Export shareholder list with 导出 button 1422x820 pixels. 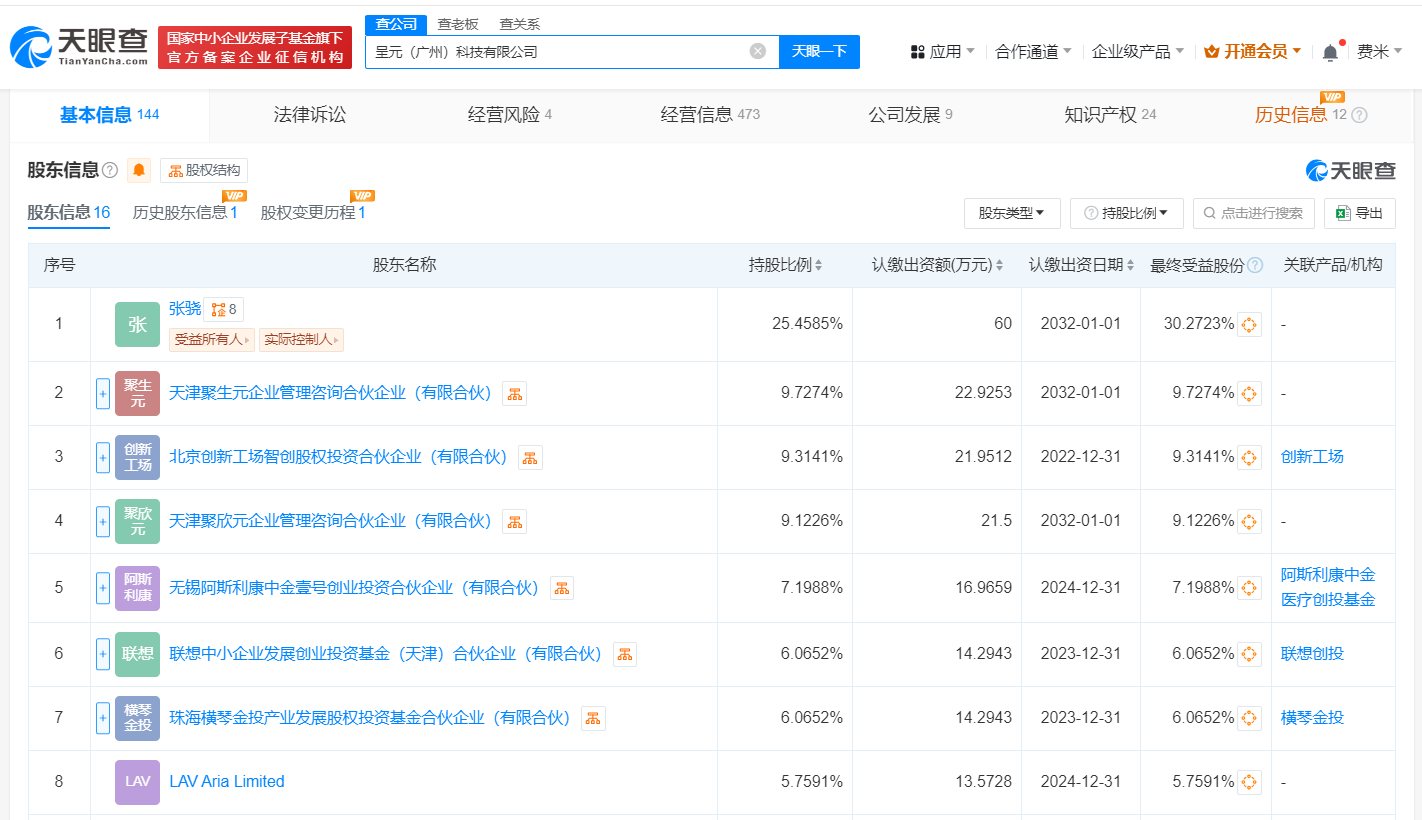(x=1359, y=213)
